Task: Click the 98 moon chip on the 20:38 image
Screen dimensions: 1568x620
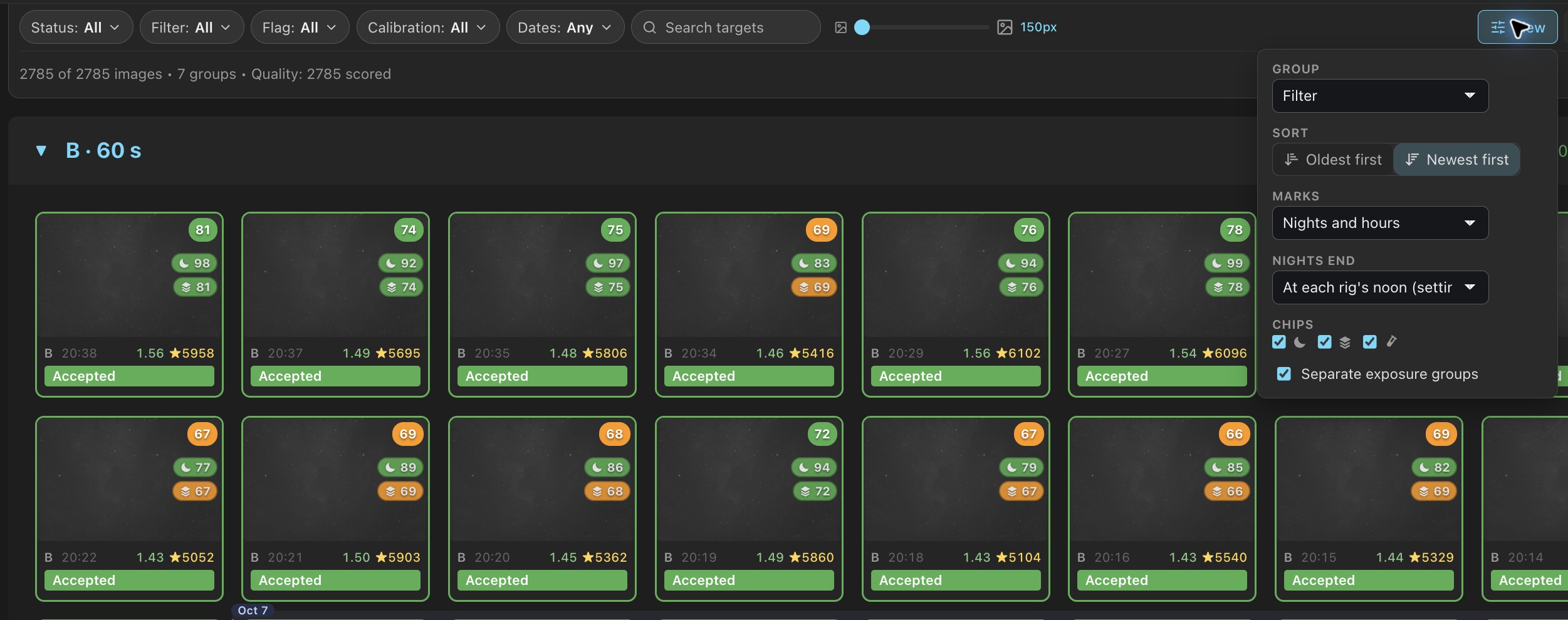Action: (x=195, y=263)
